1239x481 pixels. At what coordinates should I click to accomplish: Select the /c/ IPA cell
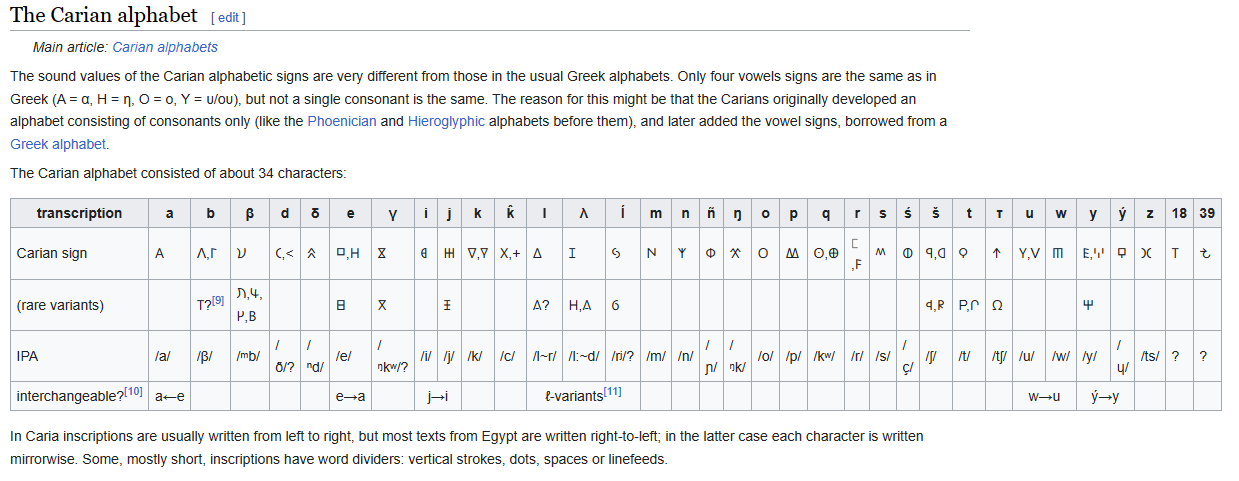[x=508, y=356]
